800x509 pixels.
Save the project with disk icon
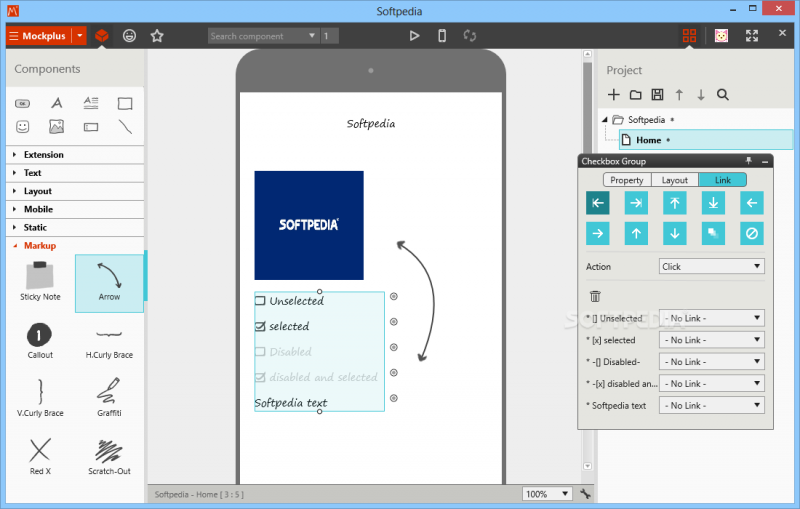658,94
